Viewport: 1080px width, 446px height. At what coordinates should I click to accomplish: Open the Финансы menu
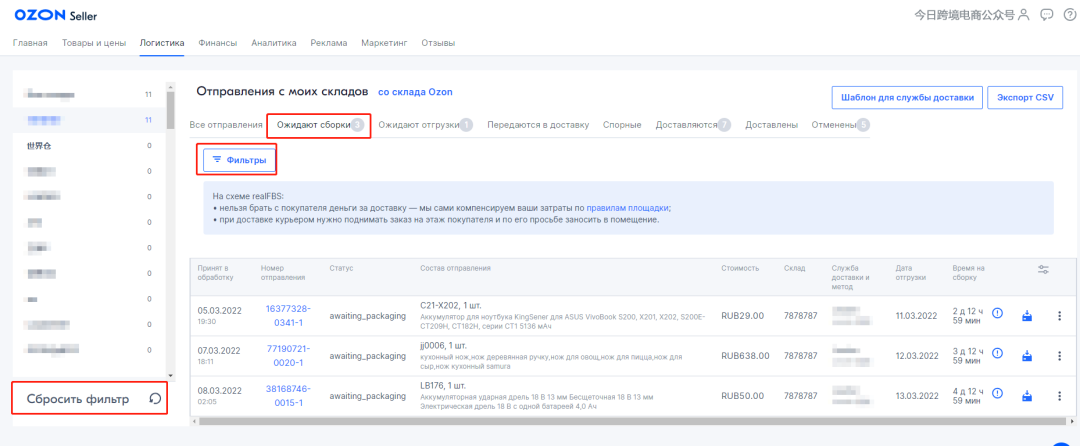click(x=218, y=43)
